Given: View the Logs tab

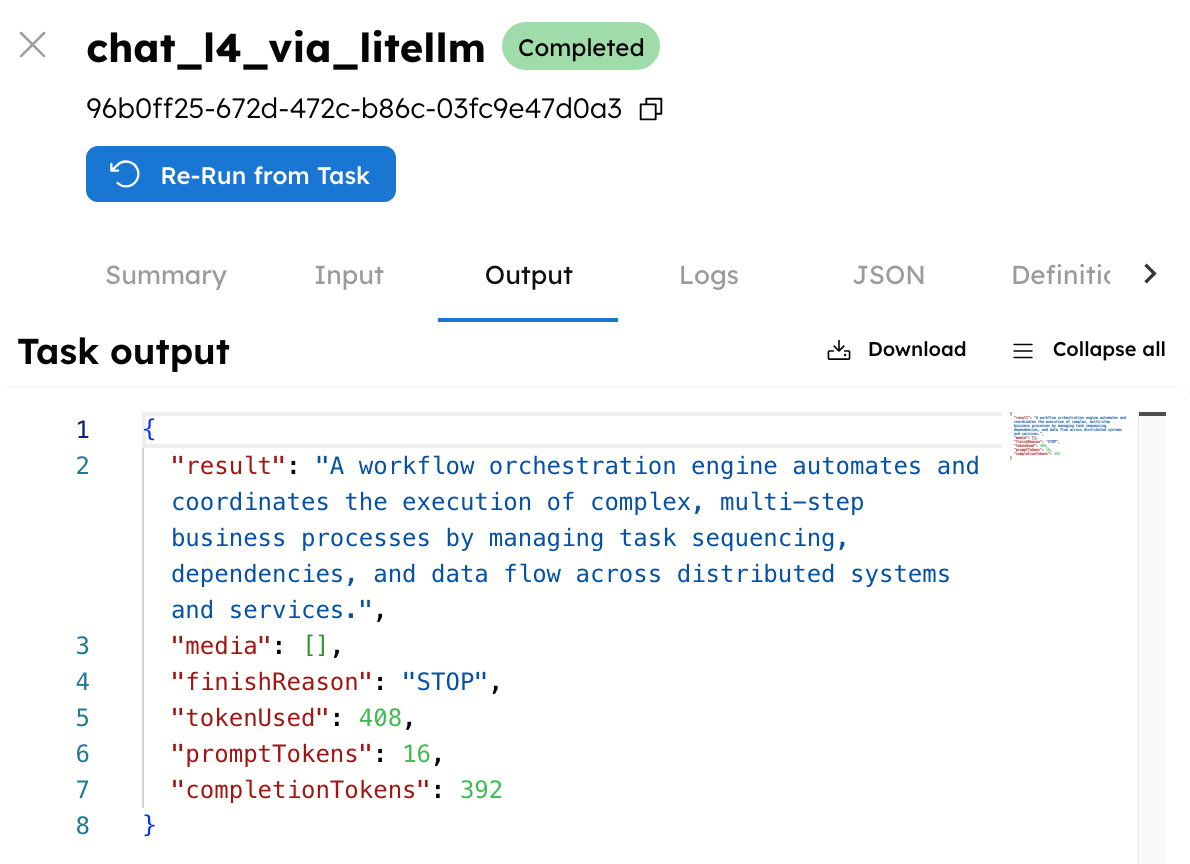Looking at the screenshot, I should [709, 275].
